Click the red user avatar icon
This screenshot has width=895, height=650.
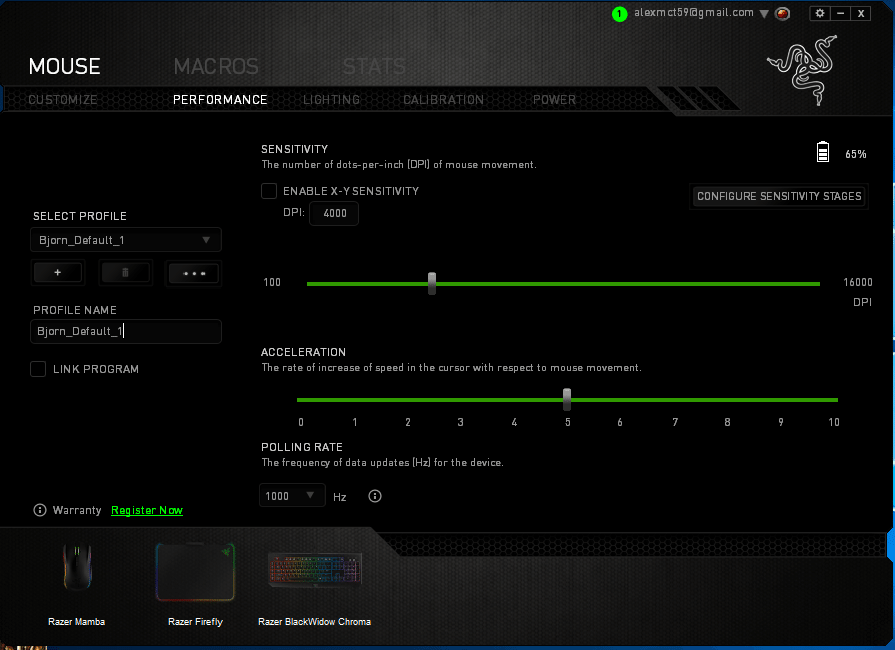[783, 14]
